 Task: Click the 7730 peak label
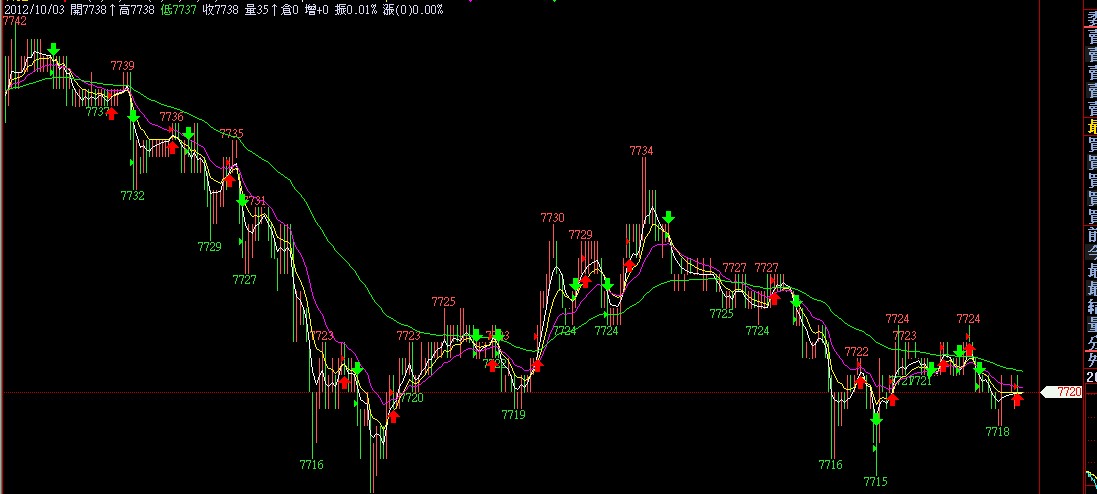click(552, 218)
